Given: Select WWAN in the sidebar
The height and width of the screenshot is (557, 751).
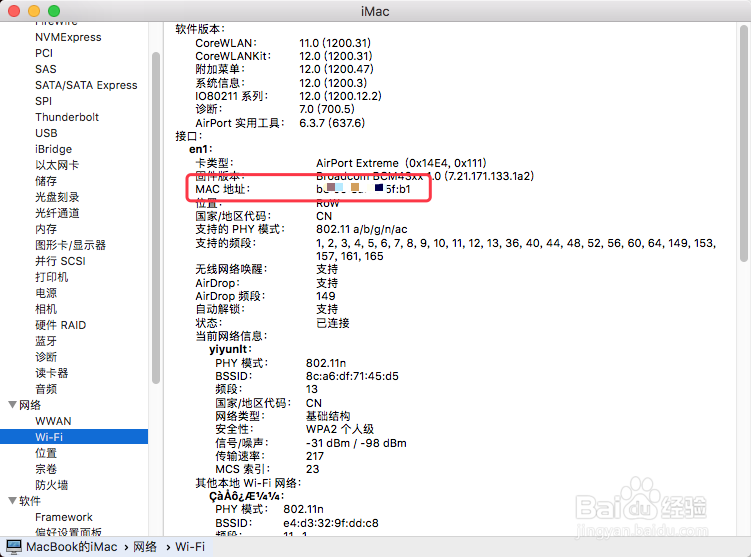Looking at the screenshot, I should (x=53, y=421).
